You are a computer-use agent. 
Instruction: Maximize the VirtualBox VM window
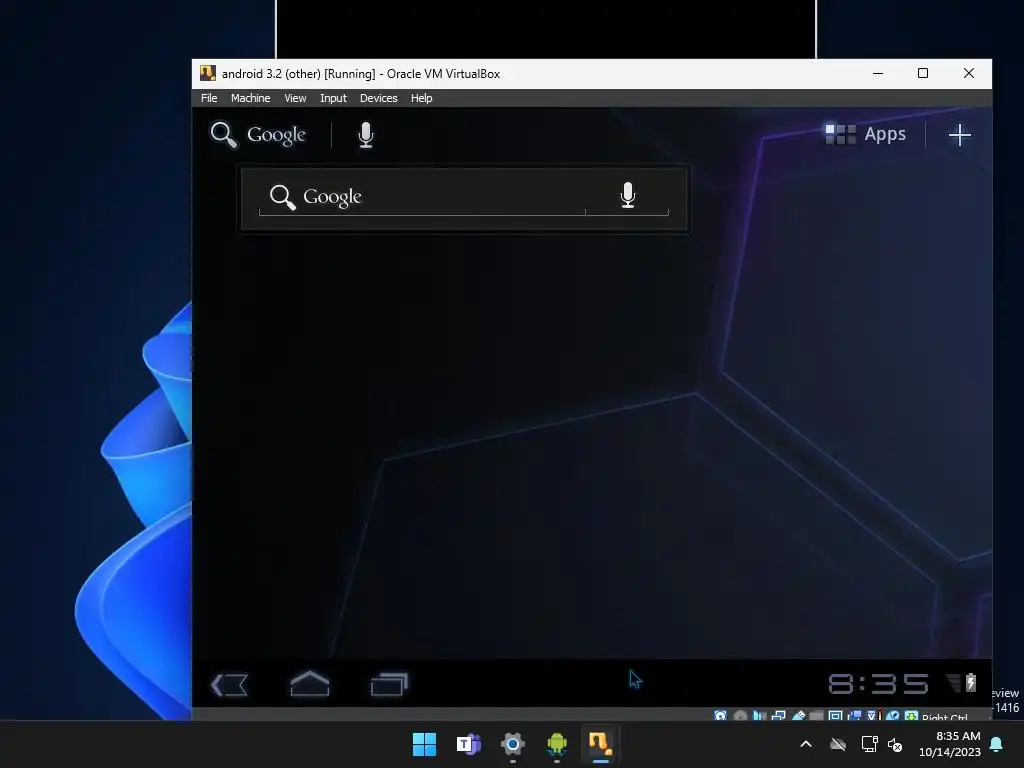point(923,73)
